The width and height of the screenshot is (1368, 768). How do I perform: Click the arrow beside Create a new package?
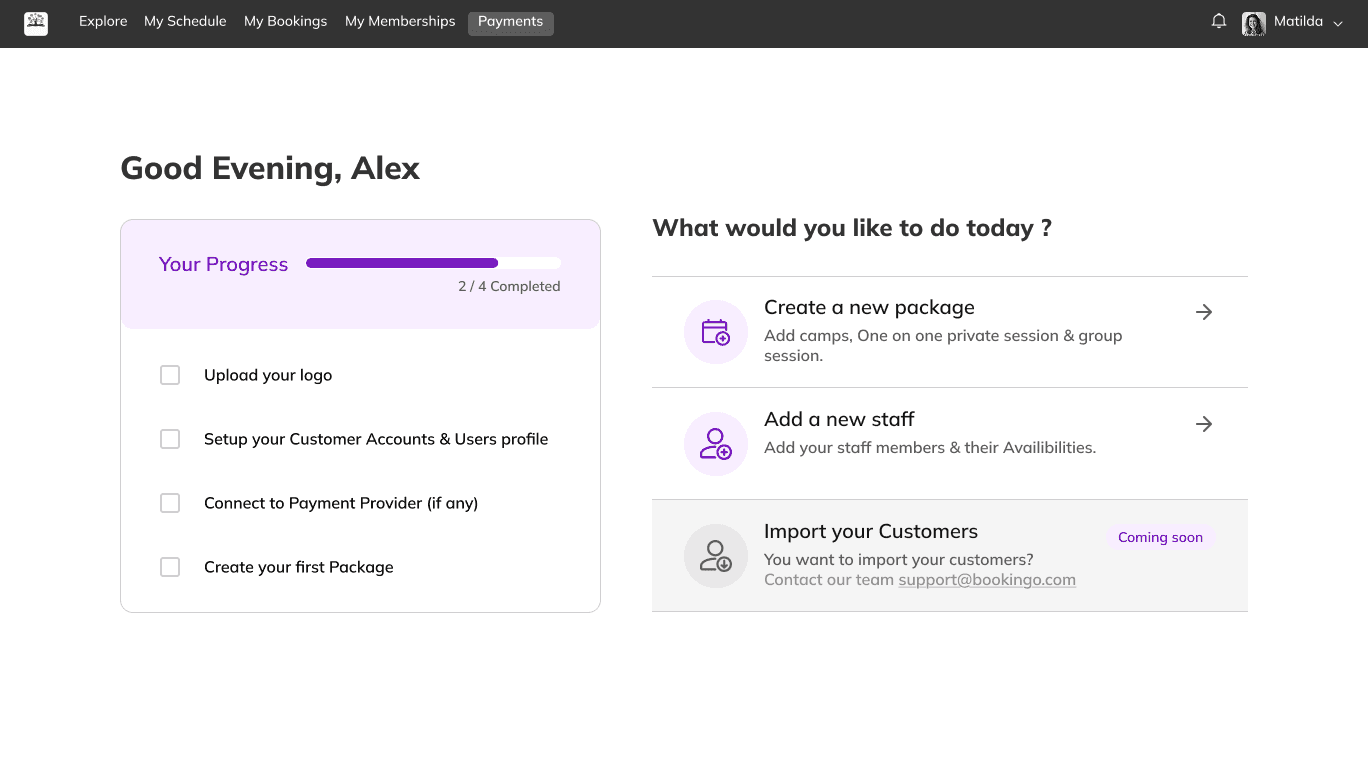pos(1204,312)
